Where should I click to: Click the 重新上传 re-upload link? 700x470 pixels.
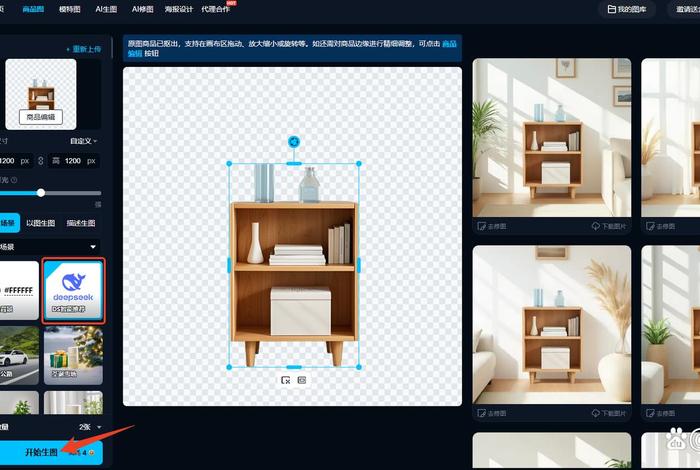84,49
